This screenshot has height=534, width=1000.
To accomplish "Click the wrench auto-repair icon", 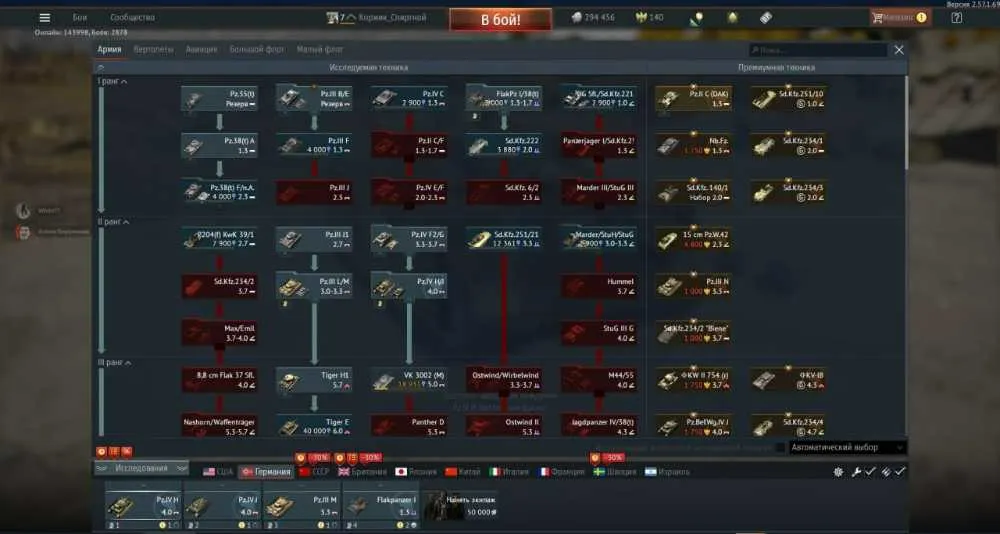I will (857, 472).
